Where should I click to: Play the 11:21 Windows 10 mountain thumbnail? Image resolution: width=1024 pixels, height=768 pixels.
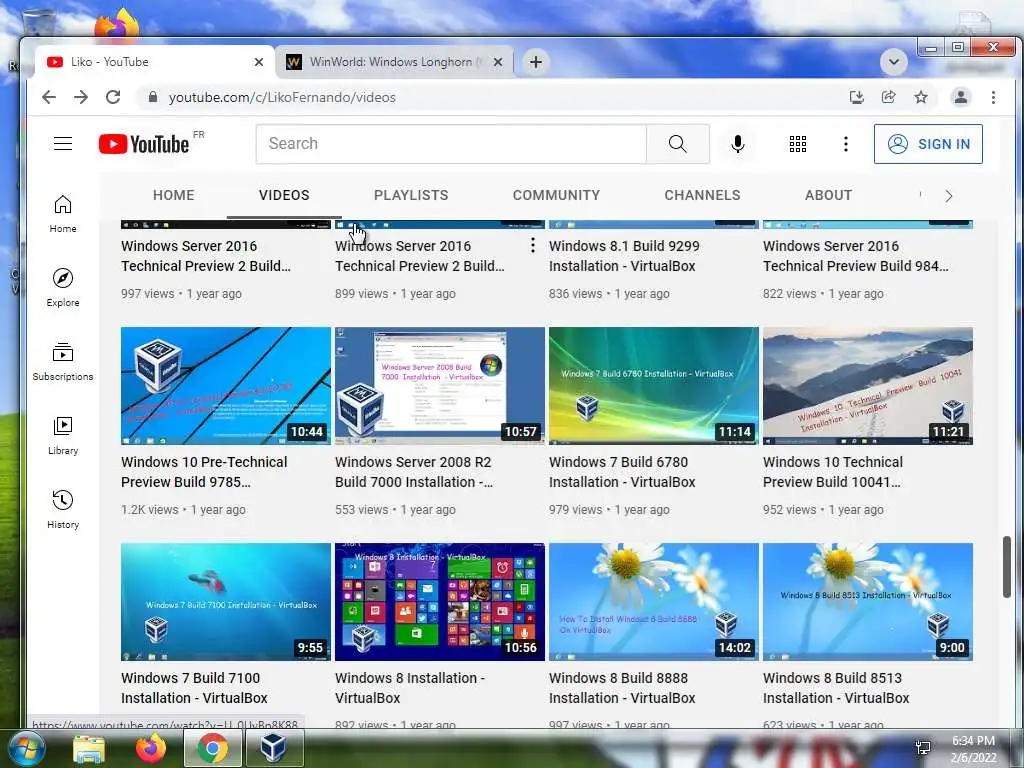(x=868, y=386)
